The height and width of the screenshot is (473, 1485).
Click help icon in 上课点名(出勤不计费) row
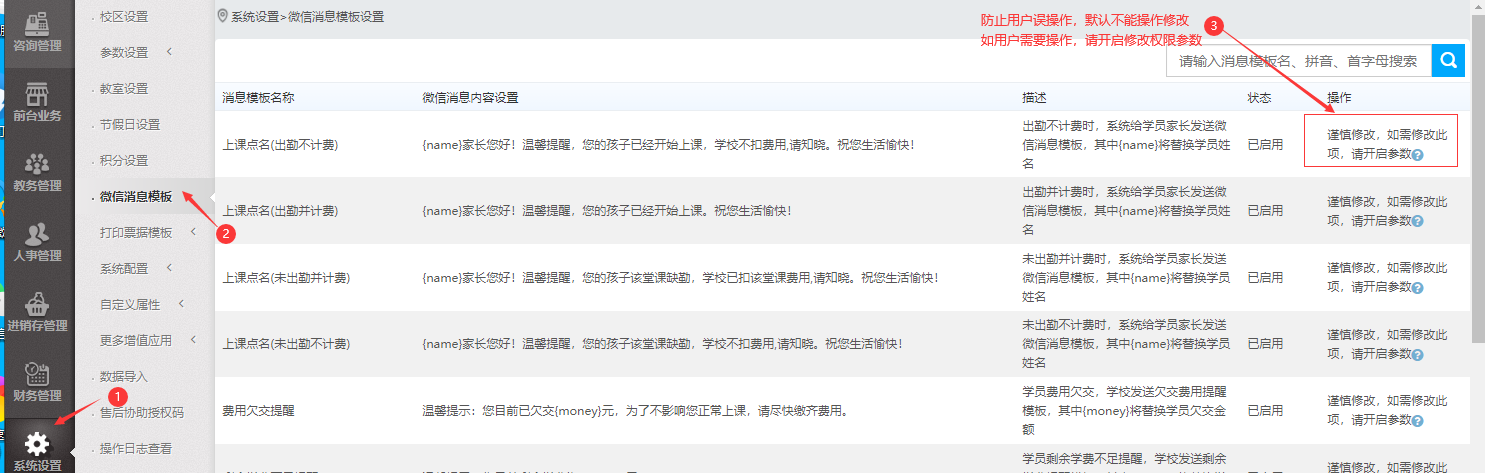[1418, 155]
